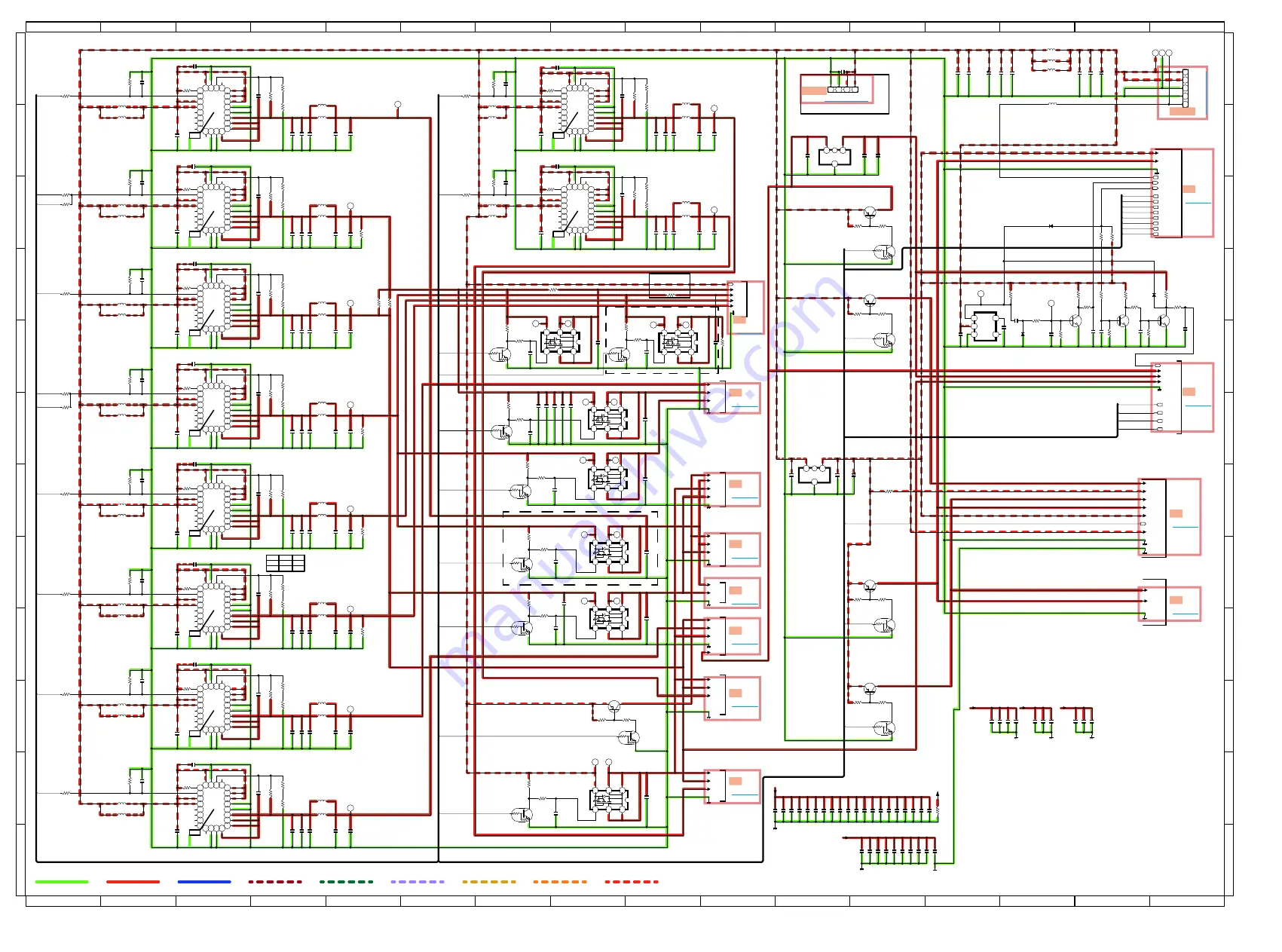Screen dimensions: 1282x952
Task: Click the dashed yellow-gold legend line
Action: click(x=488, y=881)
